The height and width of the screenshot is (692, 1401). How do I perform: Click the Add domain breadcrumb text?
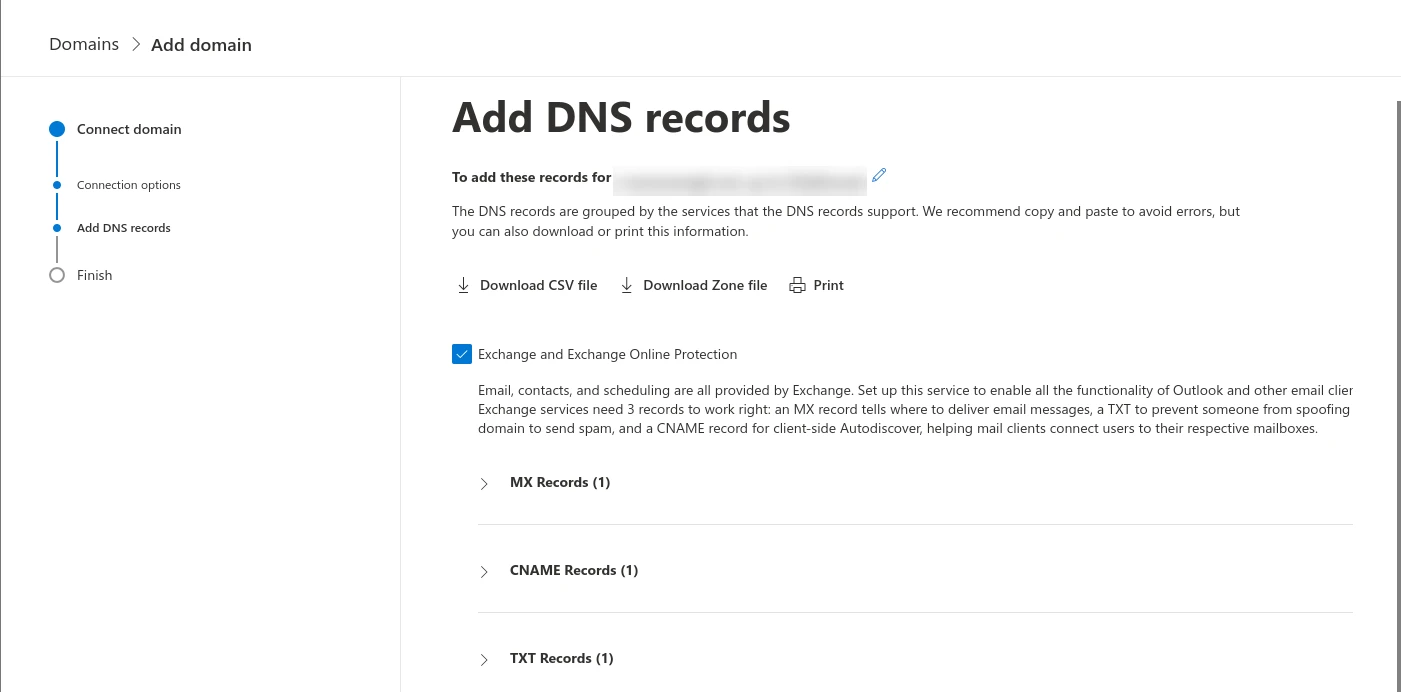click(x=201, y=44)
